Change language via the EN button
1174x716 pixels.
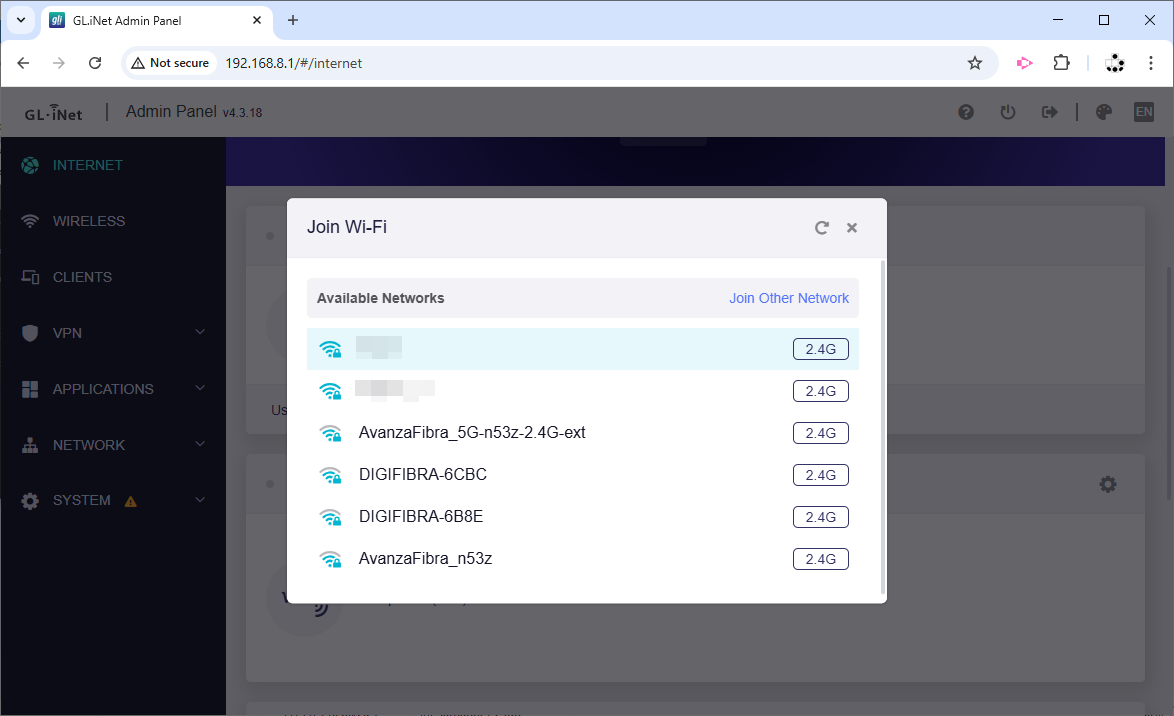coord(1143,112)
